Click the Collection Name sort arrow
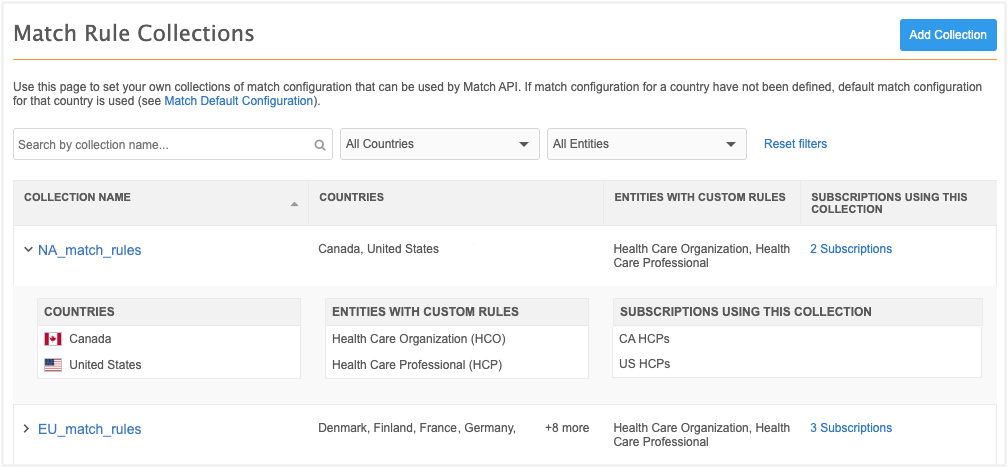 coord(294,204)
